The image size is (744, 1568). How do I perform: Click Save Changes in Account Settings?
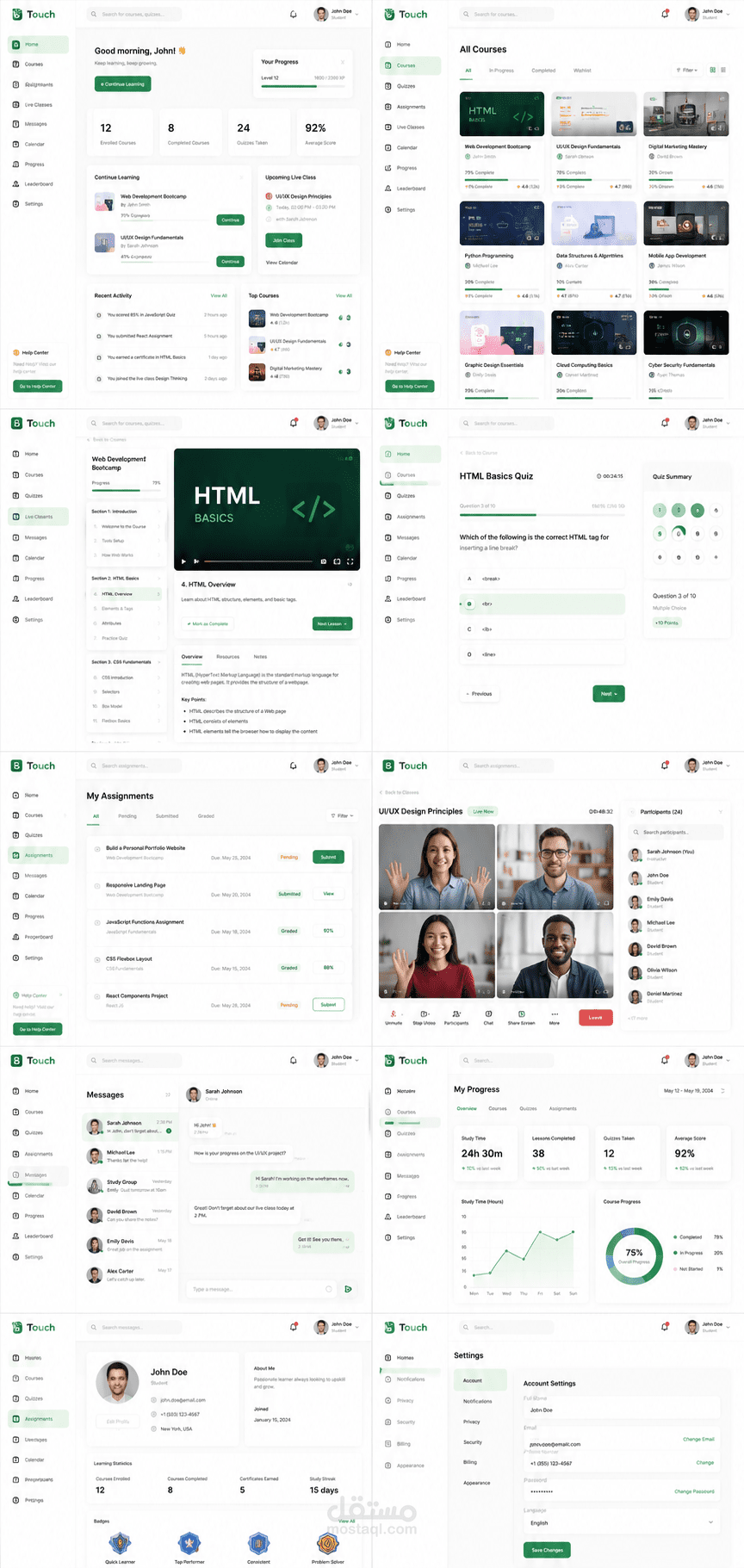(547, 1550)
